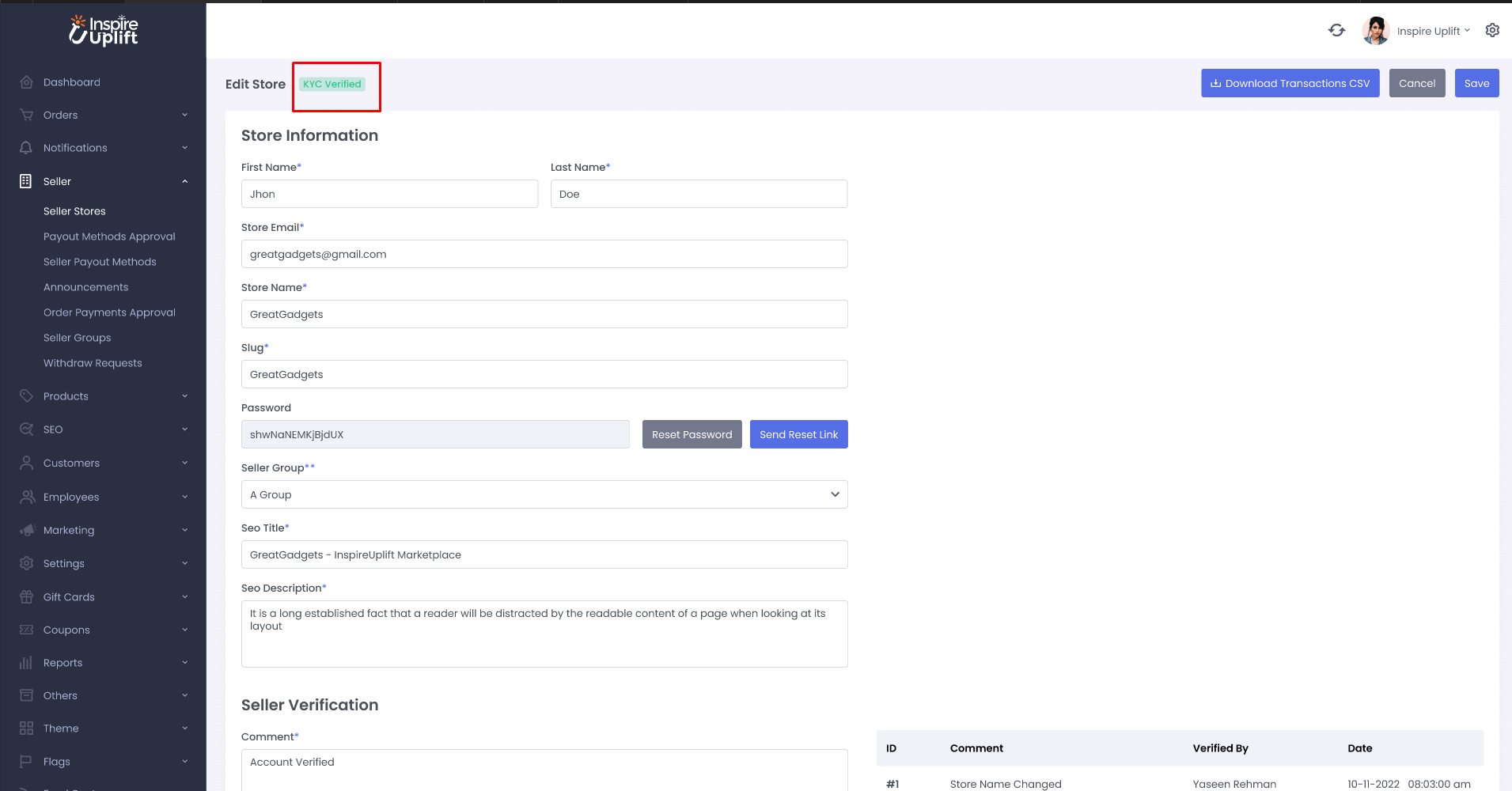Click the Orders cart icon
Screen dimensions: 1512x791
(26, 115)
